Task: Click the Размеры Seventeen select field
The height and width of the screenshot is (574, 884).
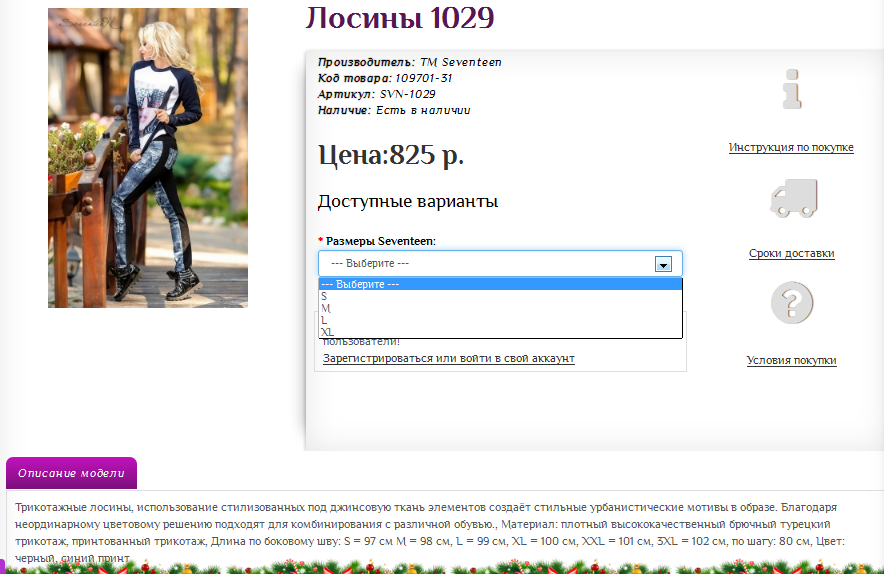Action: [x=490, y=263]
